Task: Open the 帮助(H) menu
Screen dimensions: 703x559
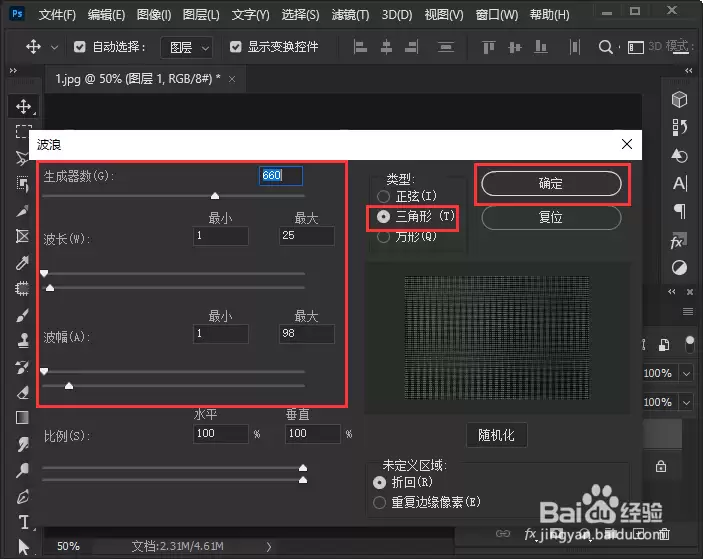Action: pyautogui.click(x=549, y=15)
